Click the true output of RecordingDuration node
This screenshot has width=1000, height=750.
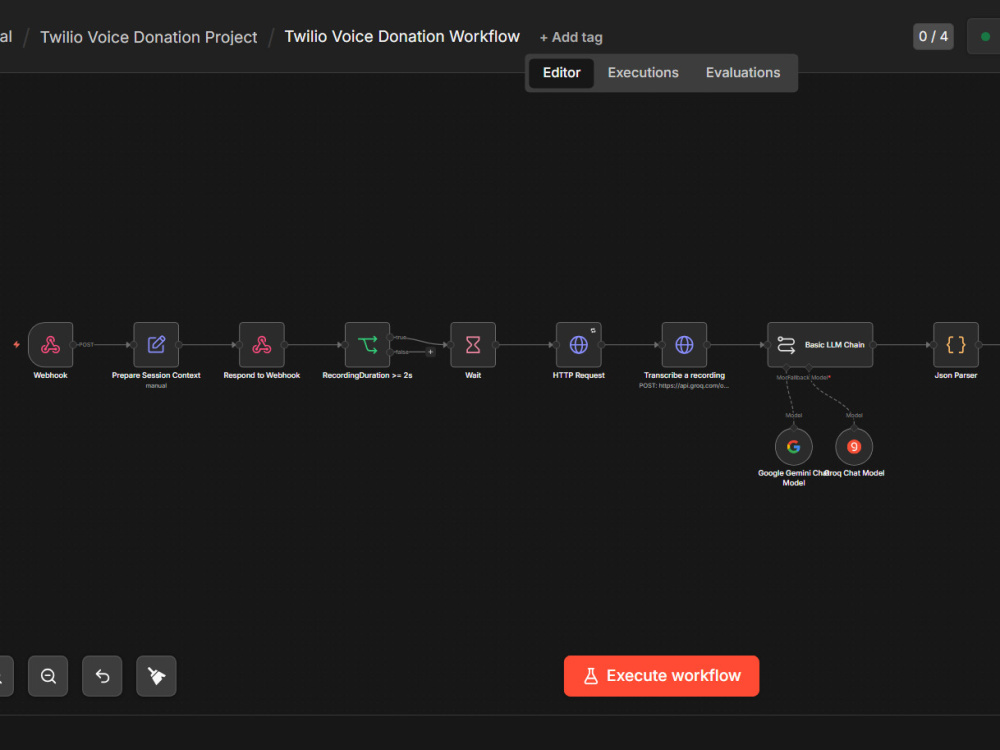point(390,337)
